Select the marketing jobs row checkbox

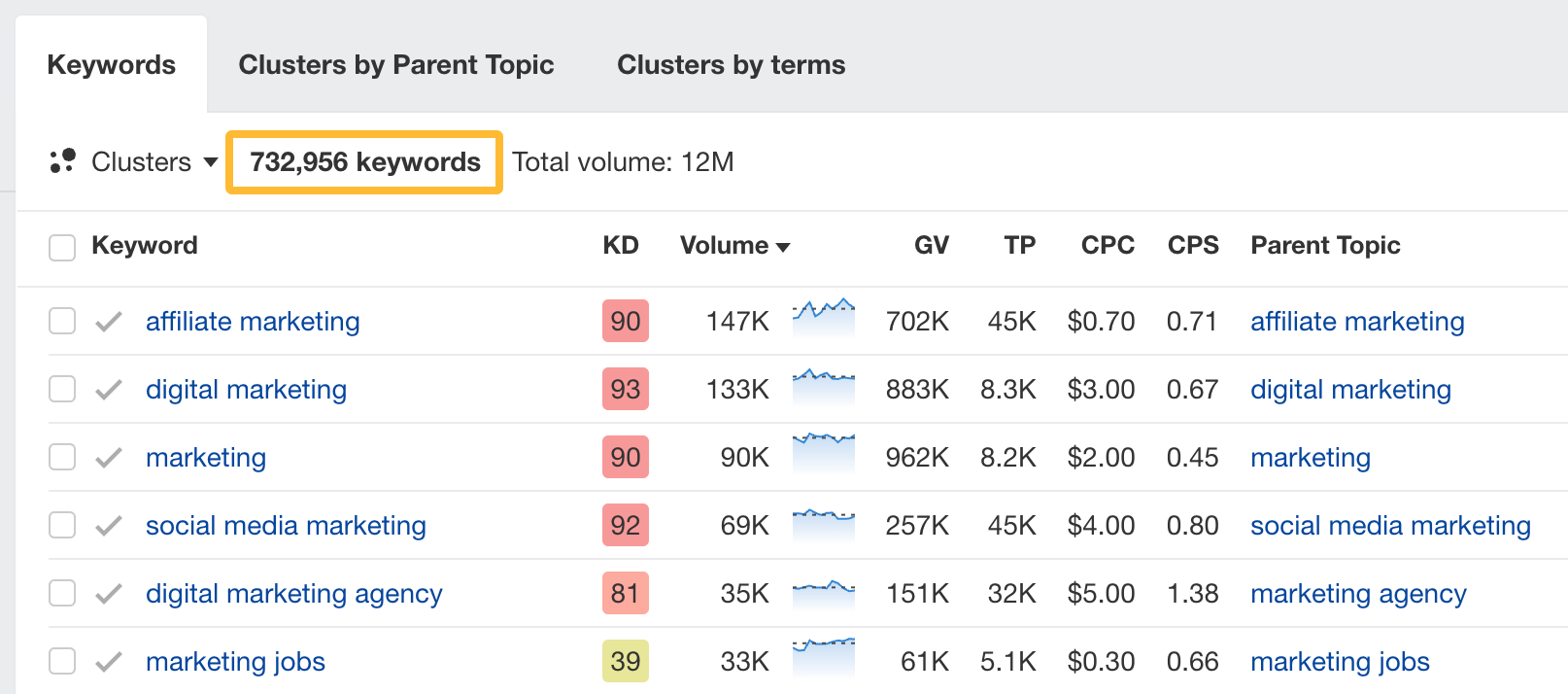point(62,661)
